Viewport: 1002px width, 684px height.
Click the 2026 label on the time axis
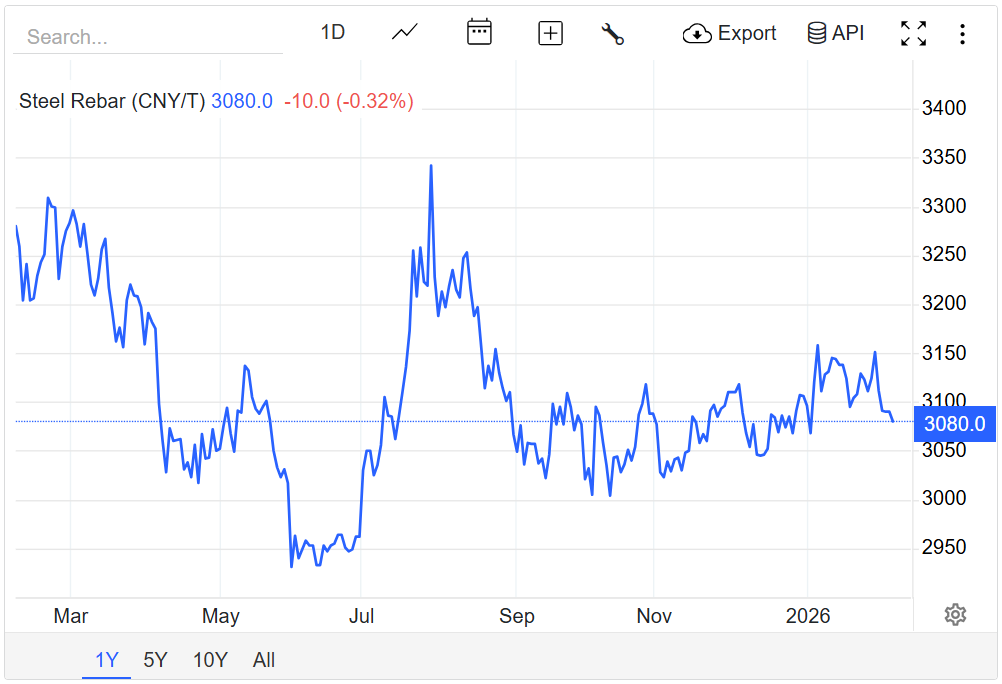808,616
